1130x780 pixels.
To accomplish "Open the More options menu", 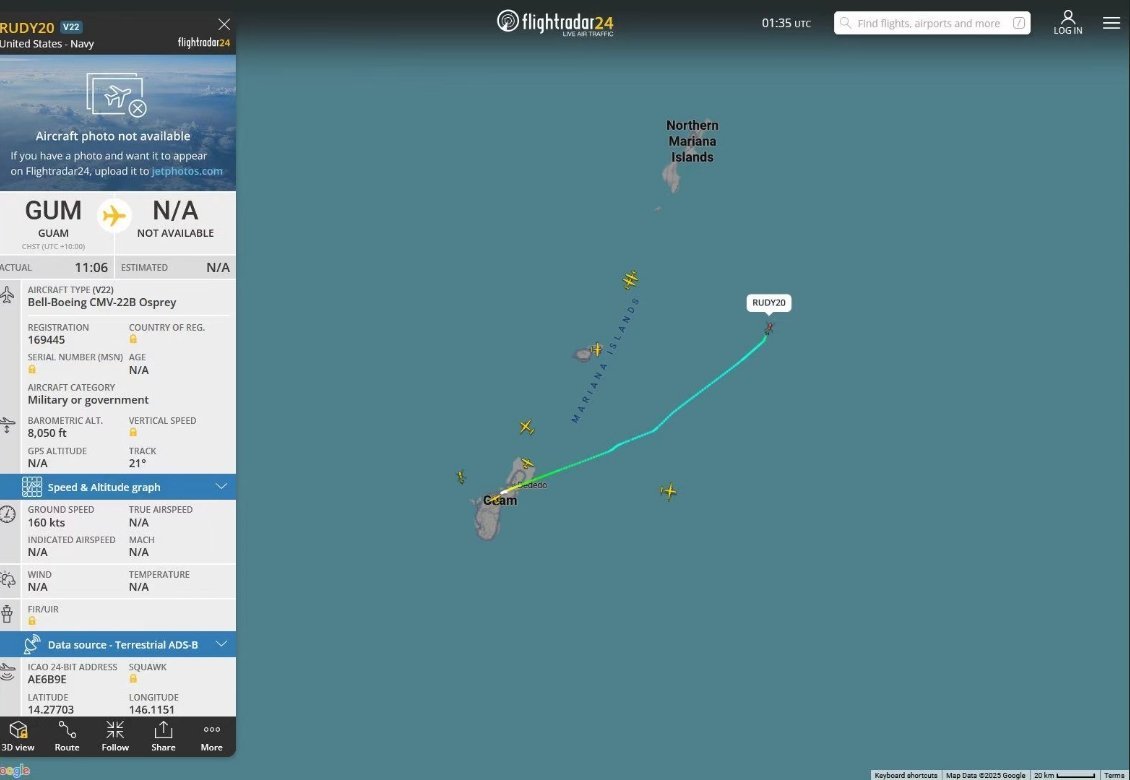I will 212,737.
